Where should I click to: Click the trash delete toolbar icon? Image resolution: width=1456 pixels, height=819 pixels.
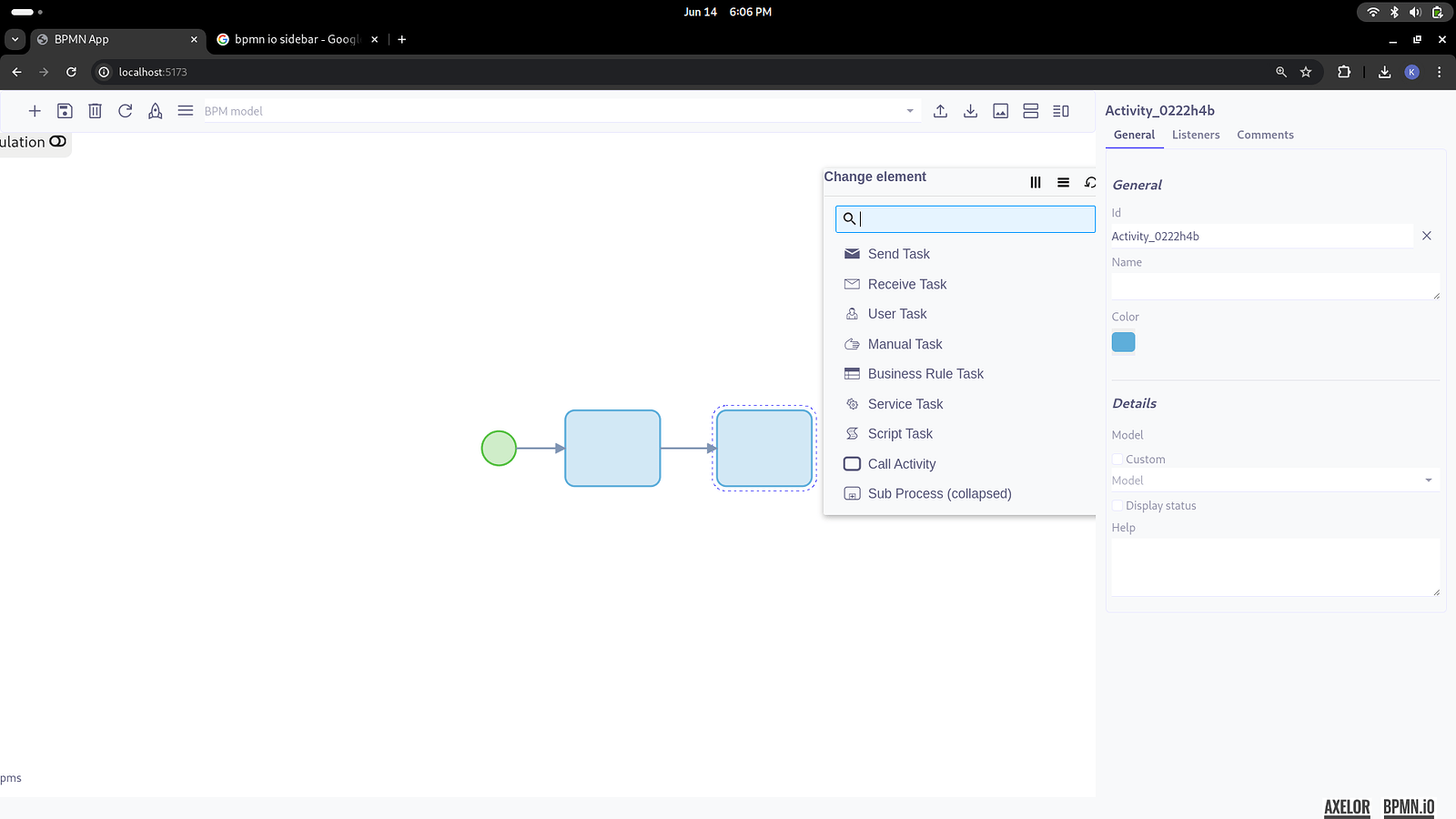[x=95, y=111]
